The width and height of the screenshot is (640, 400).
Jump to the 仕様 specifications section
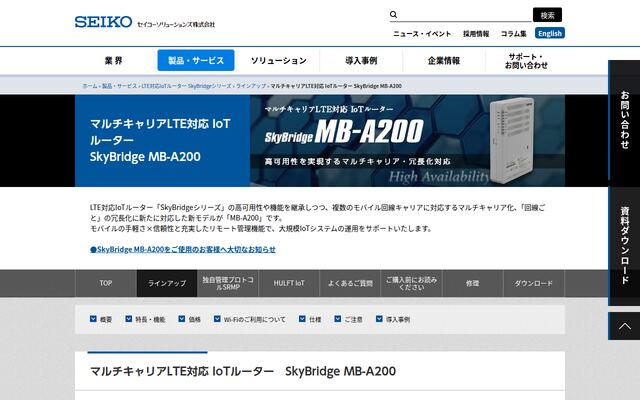[315, 320]
